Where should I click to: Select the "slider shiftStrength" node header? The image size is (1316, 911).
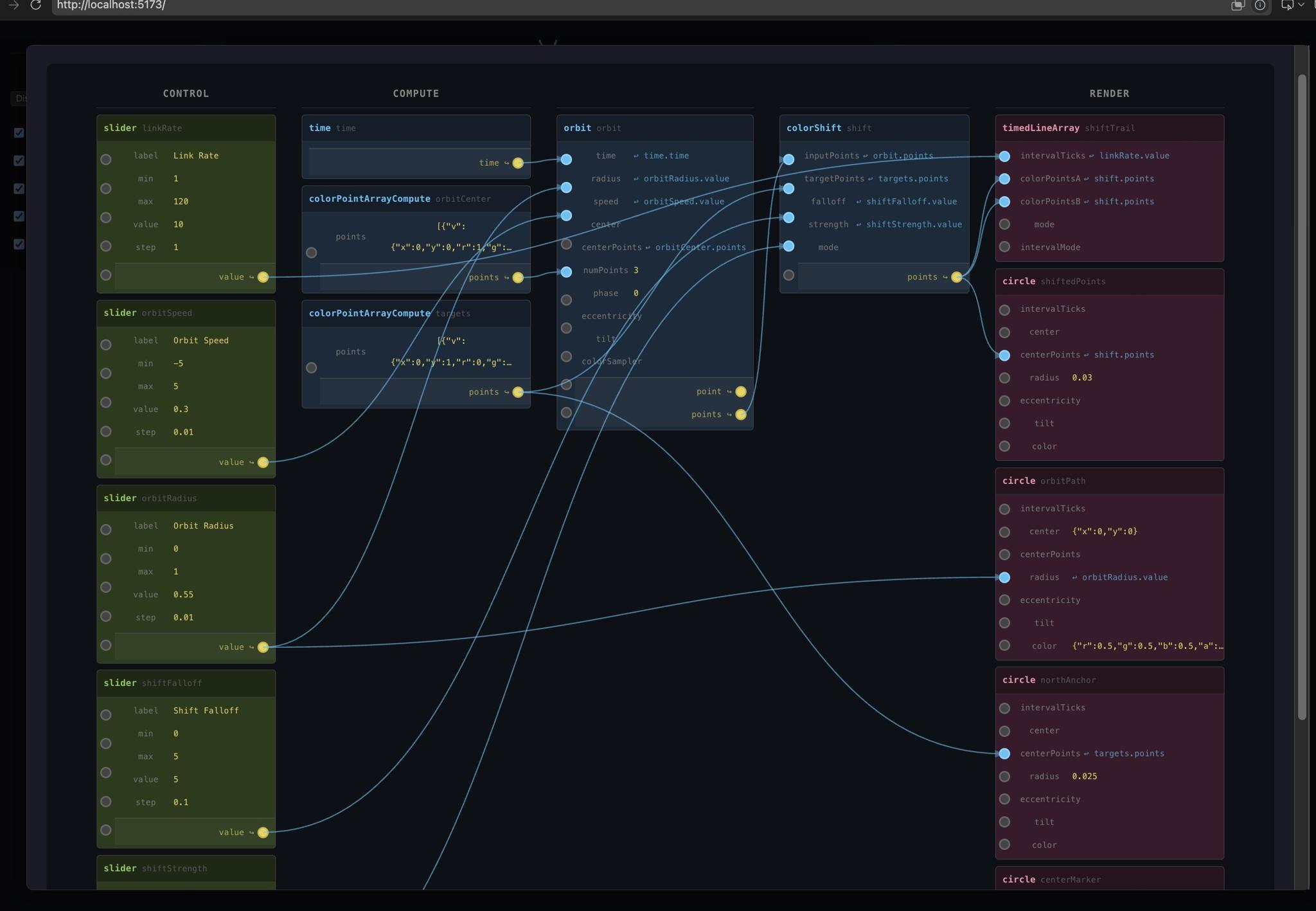[186, 869]
